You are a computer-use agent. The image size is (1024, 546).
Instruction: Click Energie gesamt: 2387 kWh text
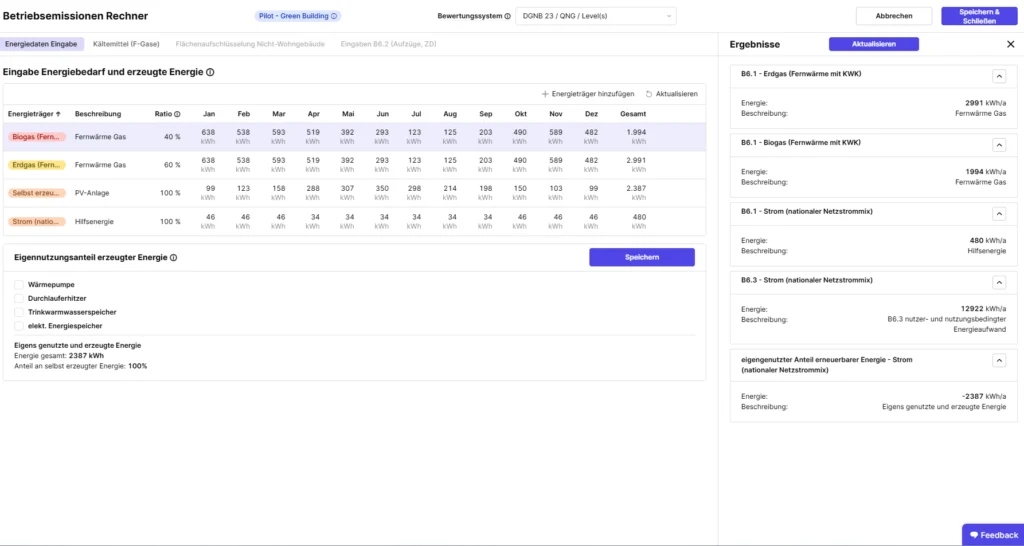[x=59, y=356]
